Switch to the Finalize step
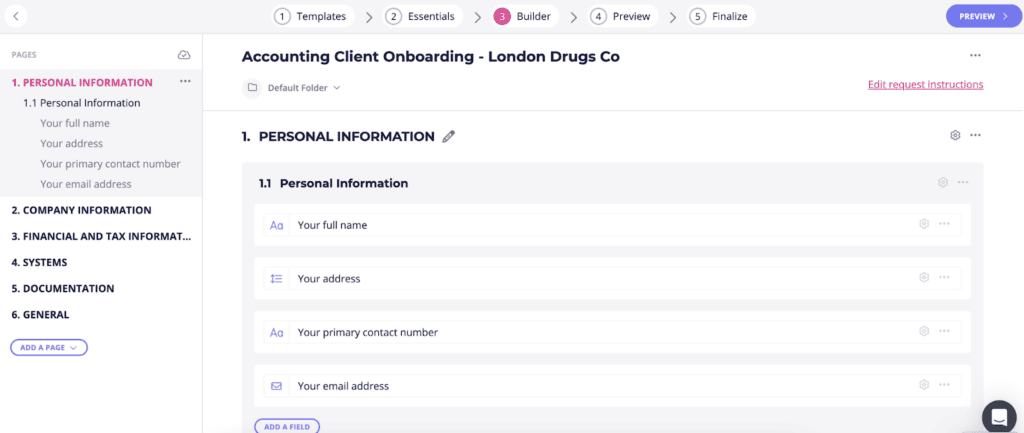 point(722,16)
